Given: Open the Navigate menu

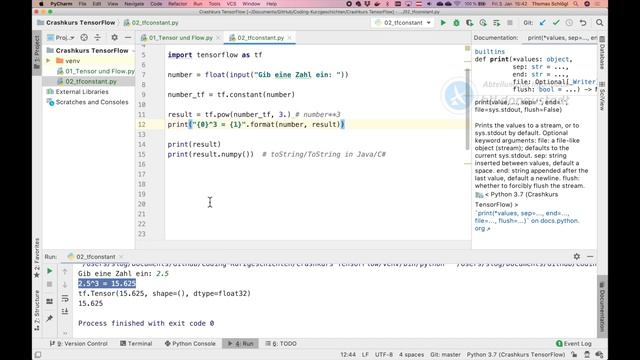Looking at the screenshot, I should point(134,4).
